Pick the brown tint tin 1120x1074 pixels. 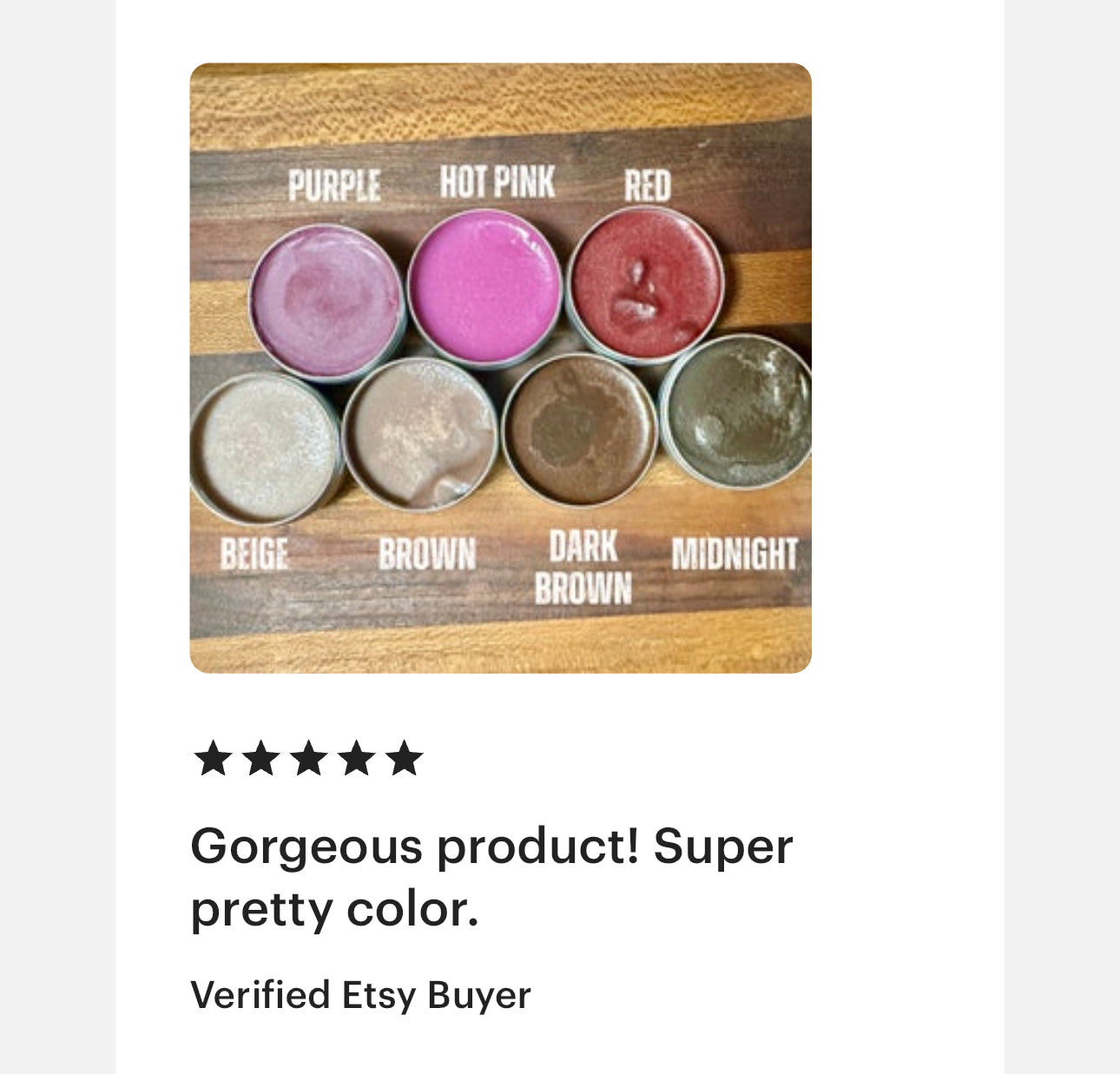(420, 434)
